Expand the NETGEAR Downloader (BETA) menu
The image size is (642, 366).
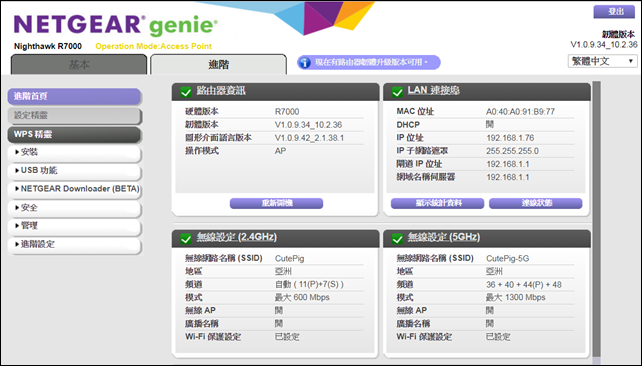75,189
